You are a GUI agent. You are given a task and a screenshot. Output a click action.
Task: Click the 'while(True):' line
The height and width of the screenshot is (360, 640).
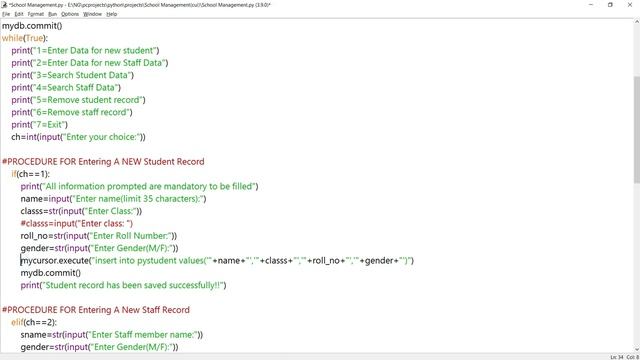[25, 38]
